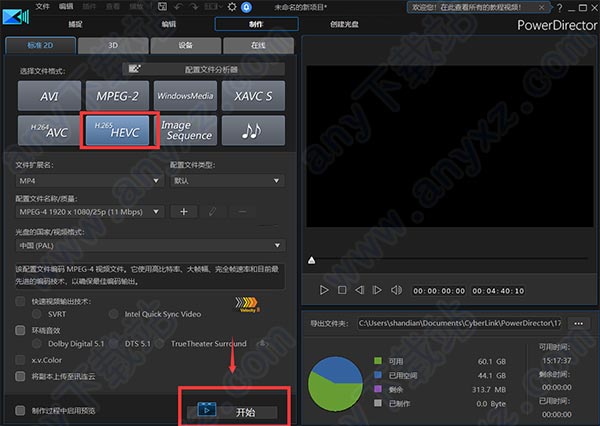
Task: Open the settings gear icon
Action: pos(232,7)
